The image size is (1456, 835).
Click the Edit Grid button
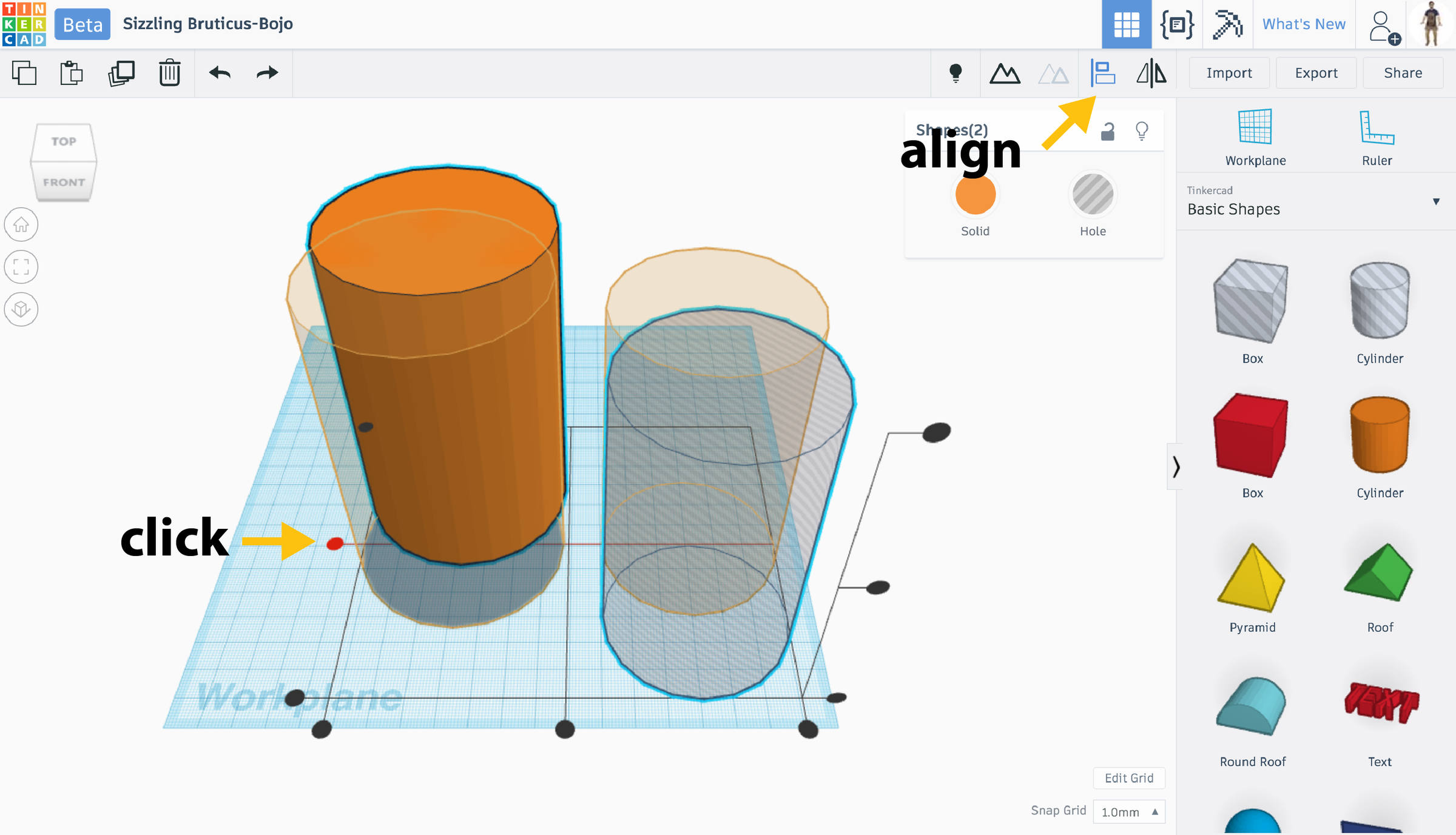click(1129, 778)
